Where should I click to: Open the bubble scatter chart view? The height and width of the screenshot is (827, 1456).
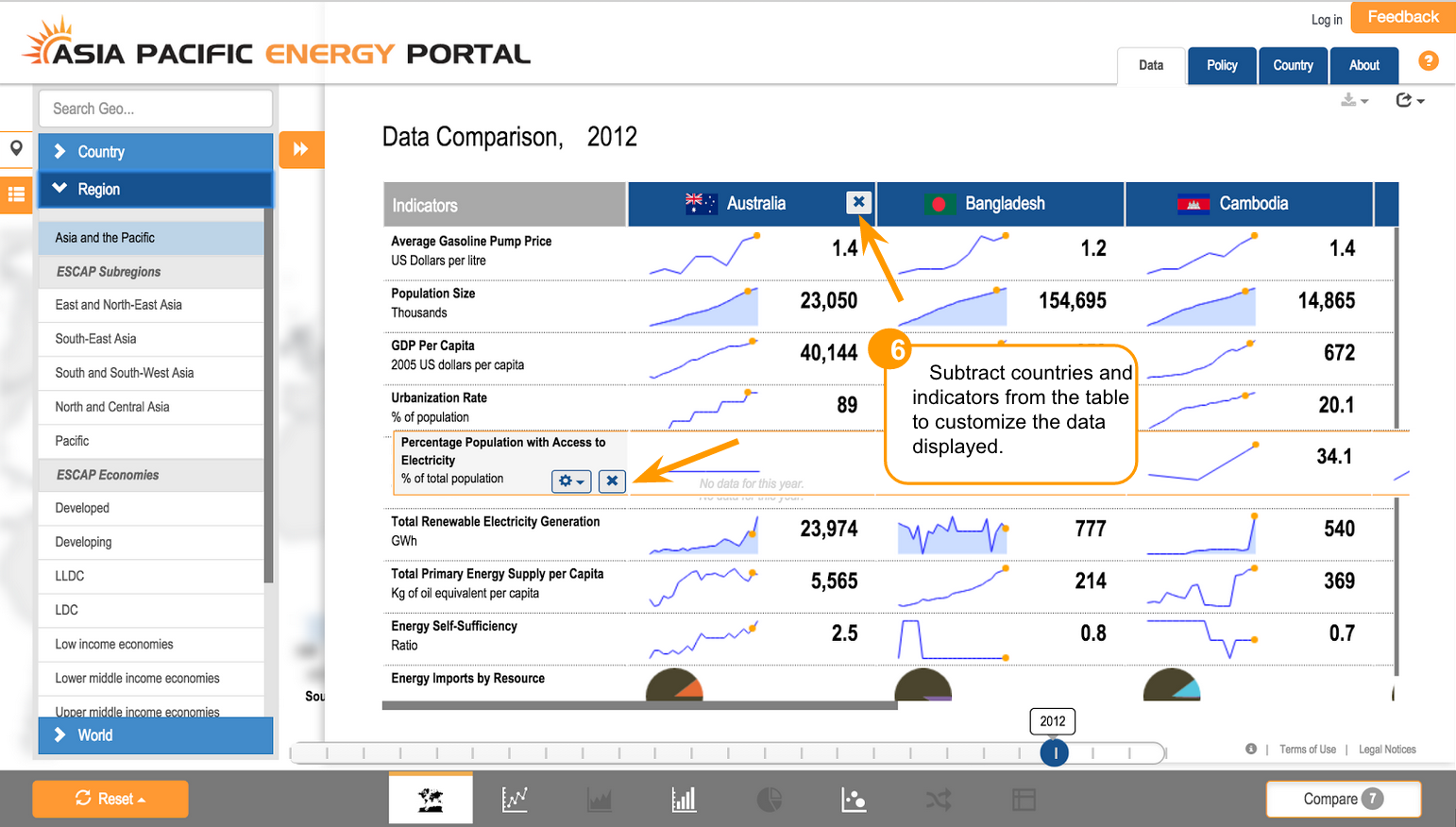[854, 800]
